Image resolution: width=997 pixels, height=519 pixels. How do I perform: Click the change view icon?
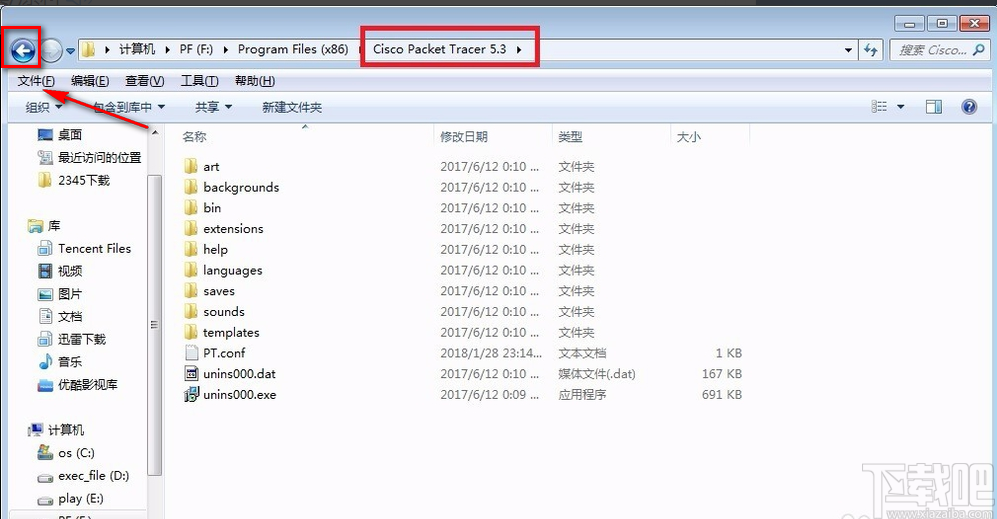click(x=879, y=107)
